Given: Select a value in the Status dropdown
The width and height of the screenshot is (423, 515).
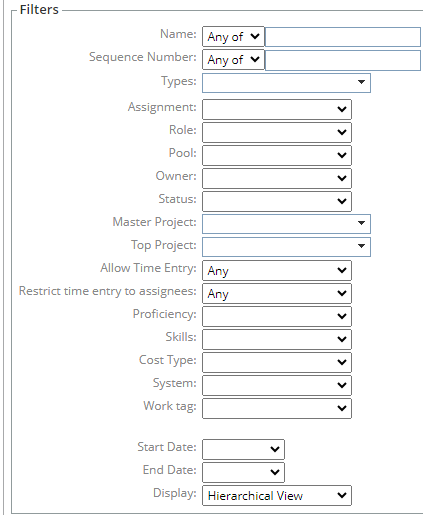Looking at the screenshot, I should pyautogui.click(x=277, y=201).
